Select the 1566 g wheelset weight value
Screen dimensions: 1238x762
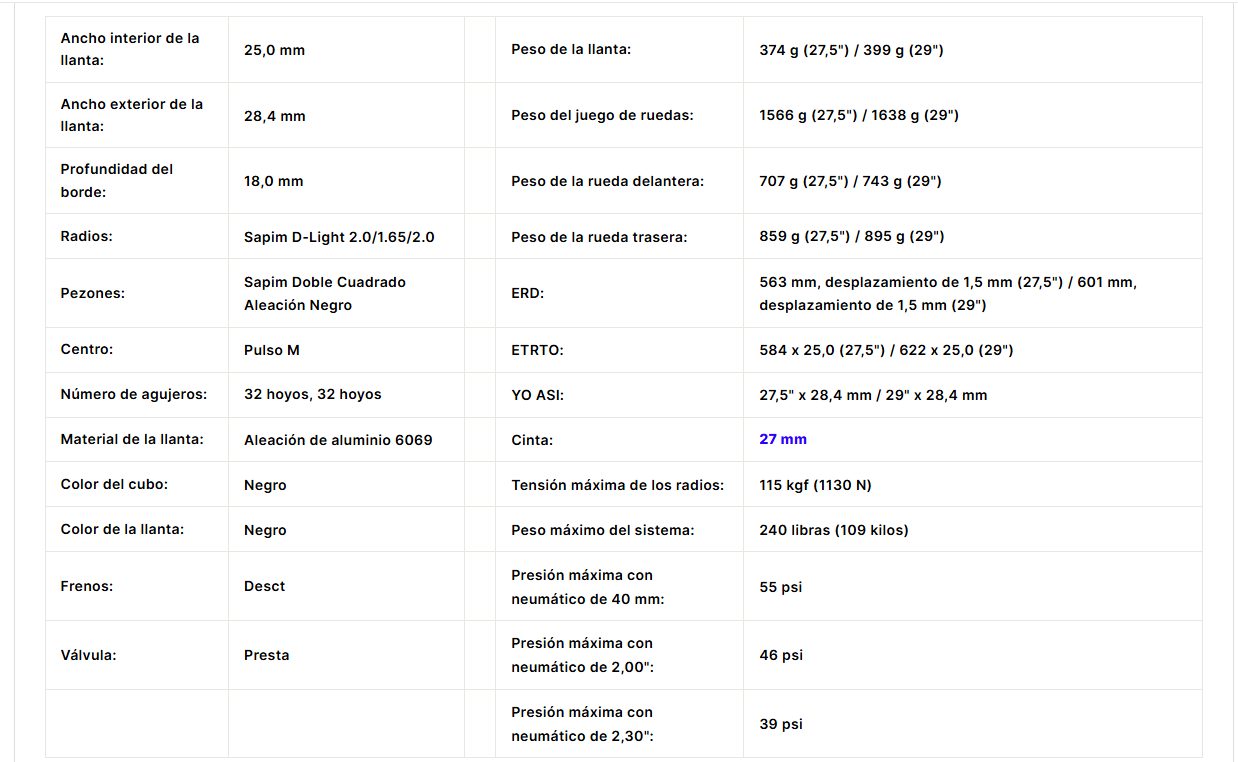pyautogui.click(x=859, y=115)
